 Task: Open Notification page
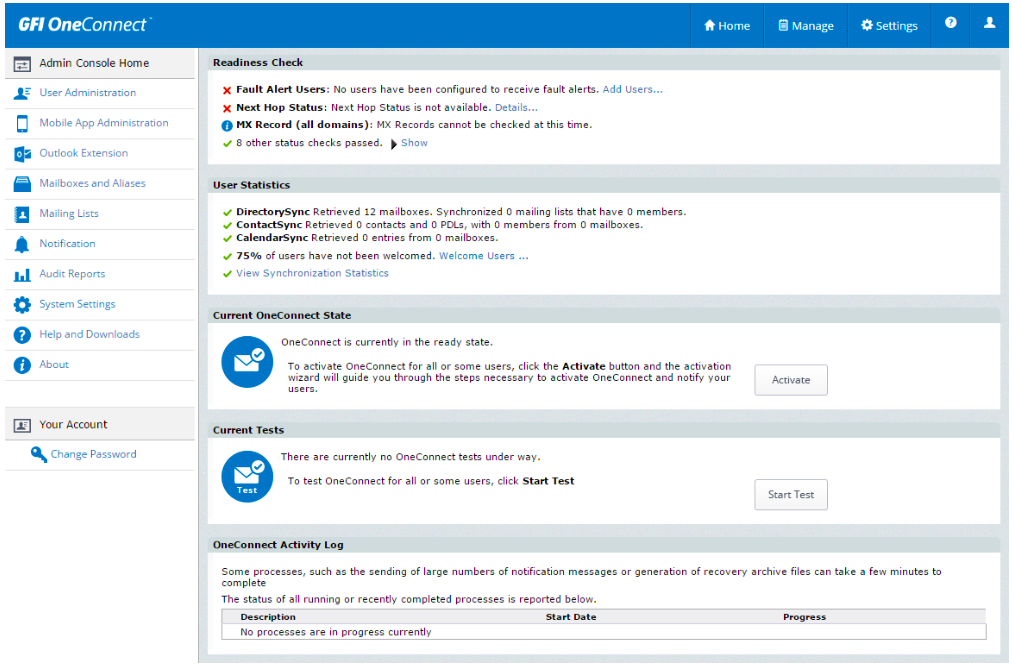pos(67,244)
